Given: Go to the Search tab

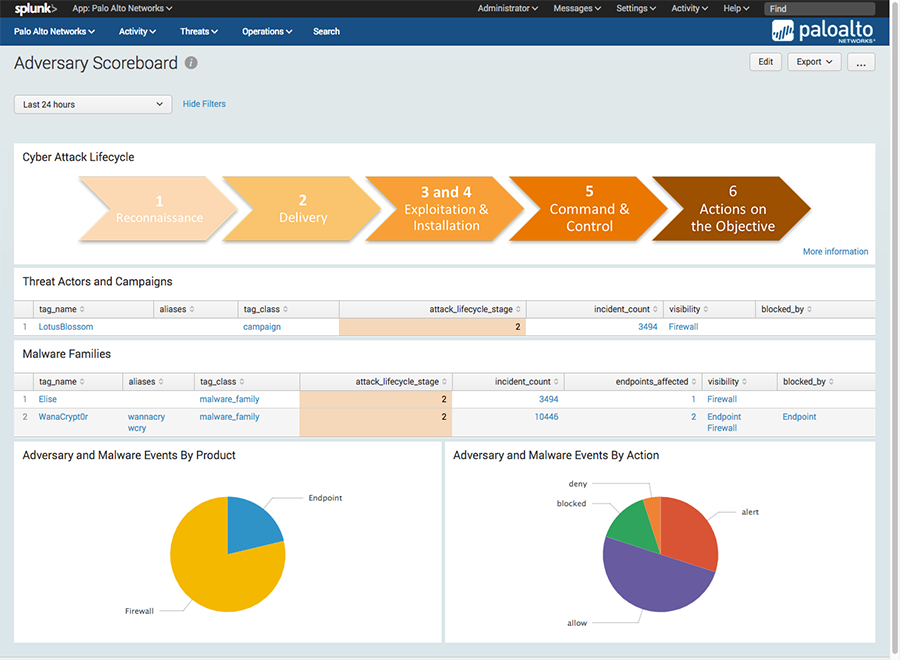Looking at the screenshot, I should point(326,32).
